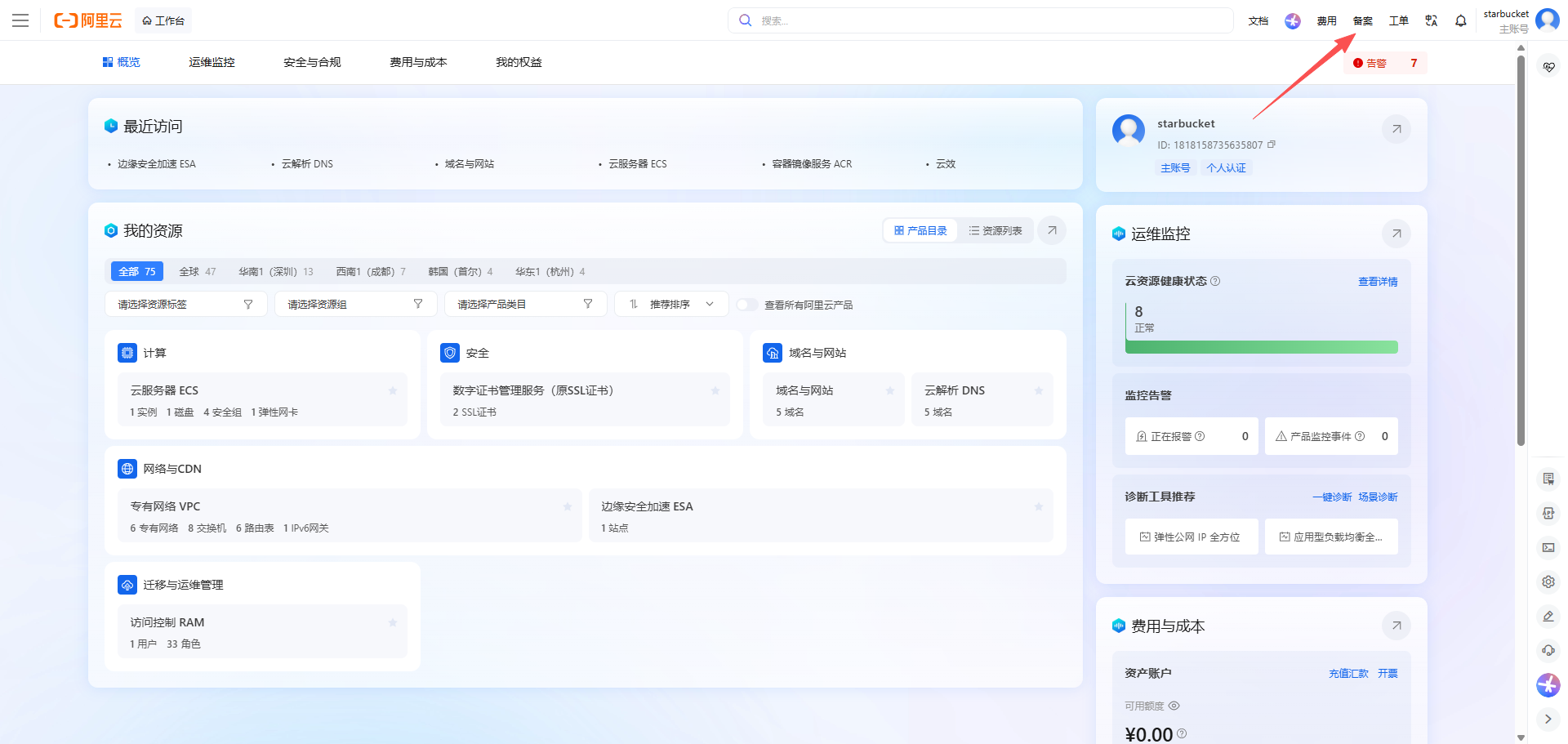Open 我的资源 in new page arrow
The height and width of the screenshot is (744, 1568).
[x=1052, y=230]
